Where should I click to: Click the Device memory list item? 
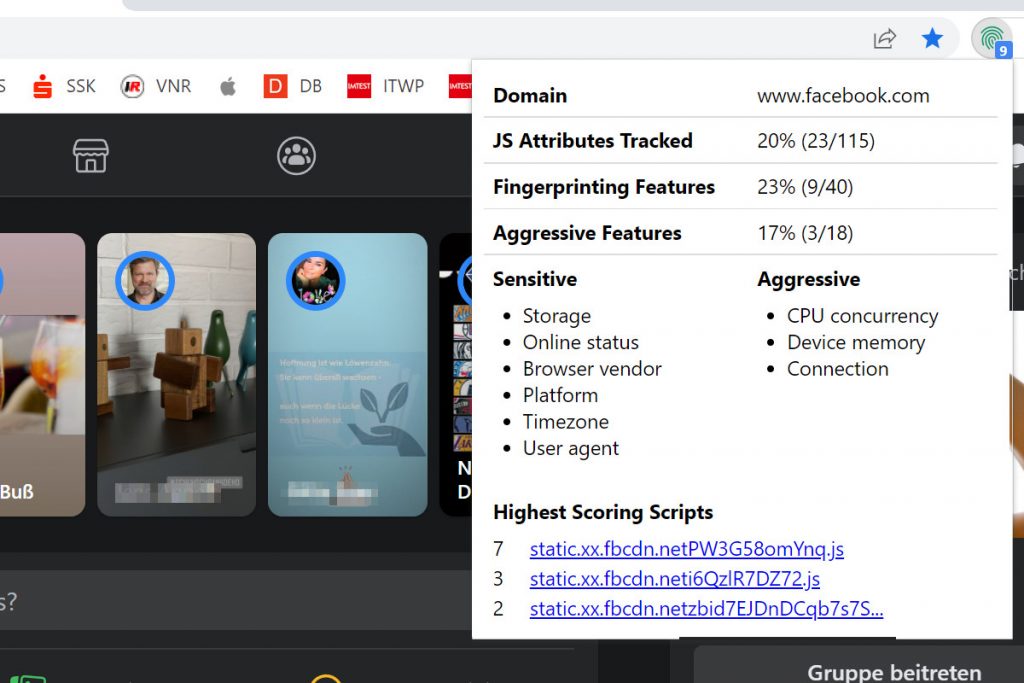(856, 342)
